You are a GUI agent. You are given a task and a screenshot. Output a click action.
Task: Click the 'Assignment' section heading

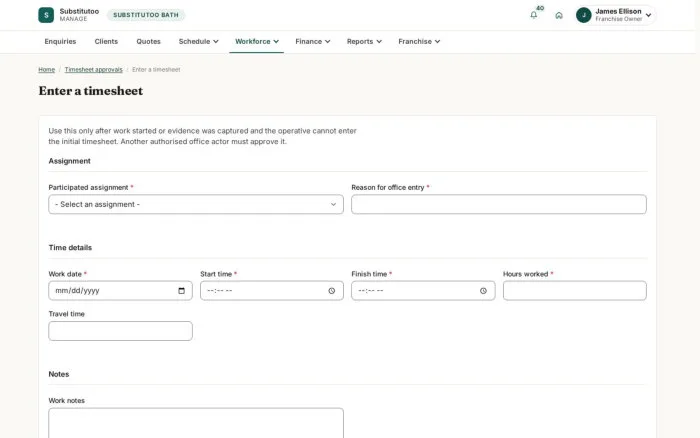pyautogui.click(x=70, y=161)
